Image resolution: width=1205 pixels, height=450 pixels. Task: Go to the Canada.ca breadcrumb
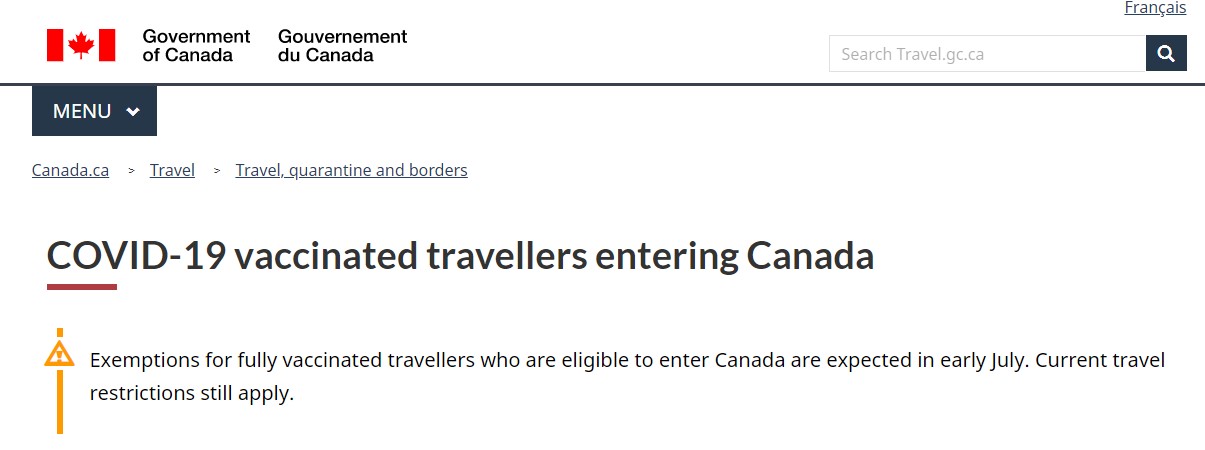click(x=70, y=170)
